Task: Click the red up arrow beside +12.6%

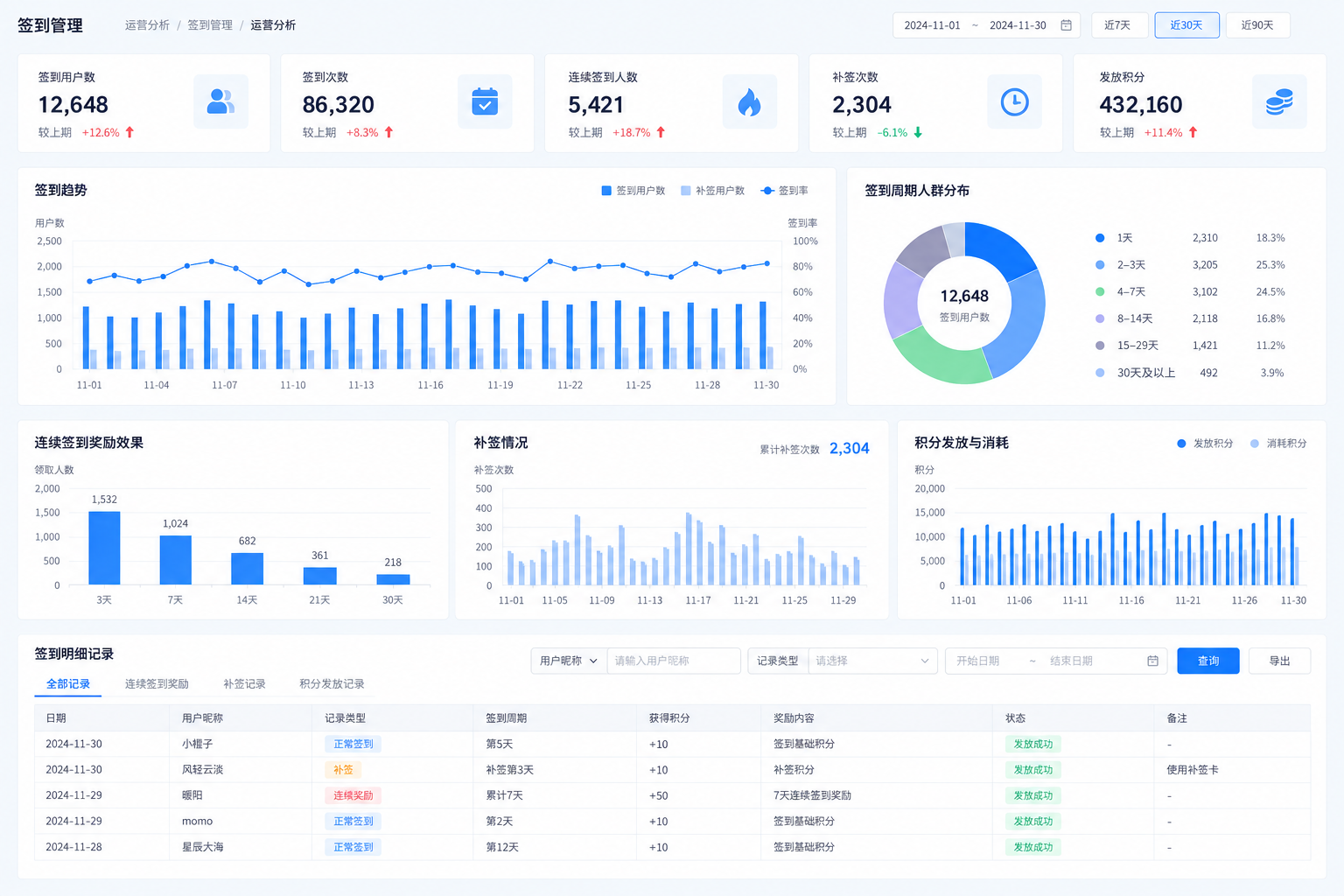Action: tap(129, 132)
